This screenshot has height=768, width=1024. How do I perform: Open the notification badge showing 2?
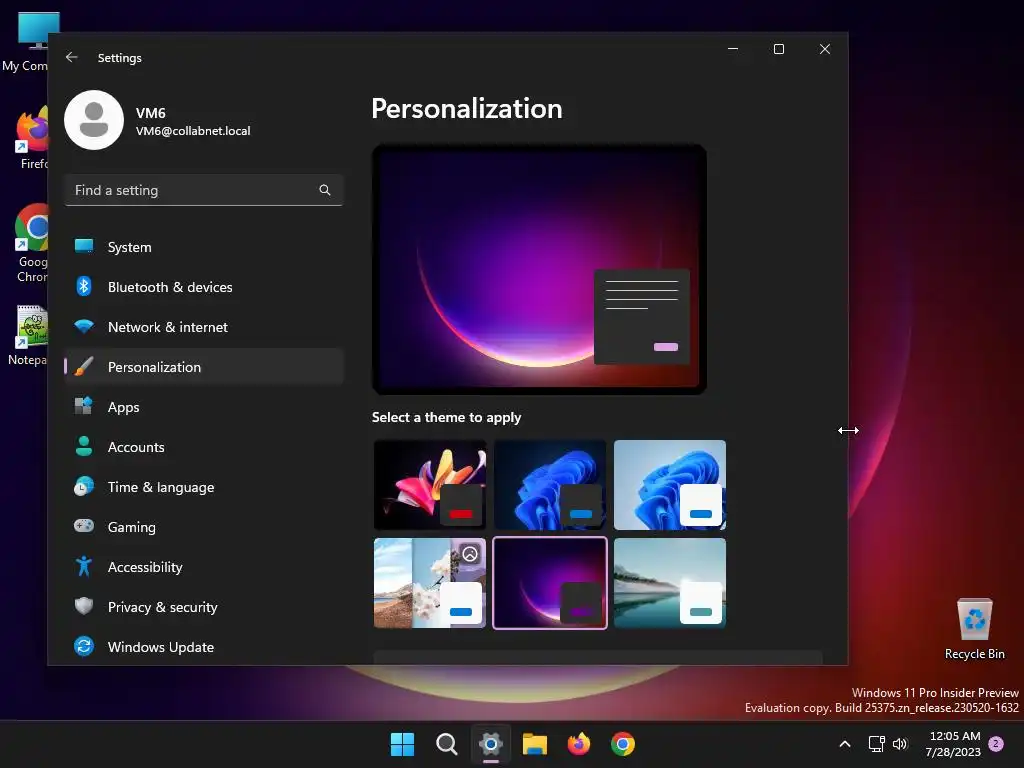pyautogui.click(x=996, y=744)
